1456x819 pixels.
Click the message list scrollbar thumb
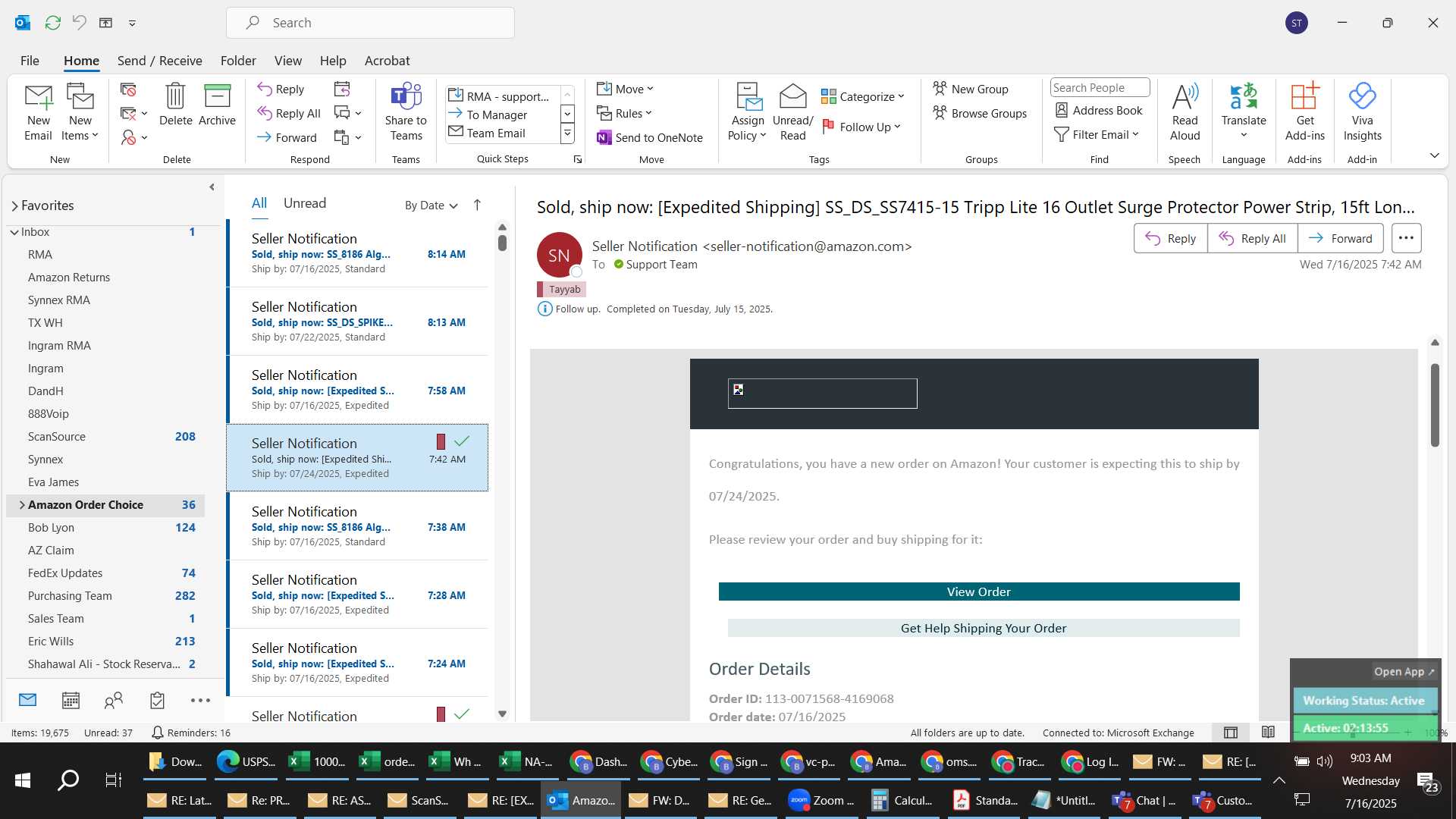(502, 243)
